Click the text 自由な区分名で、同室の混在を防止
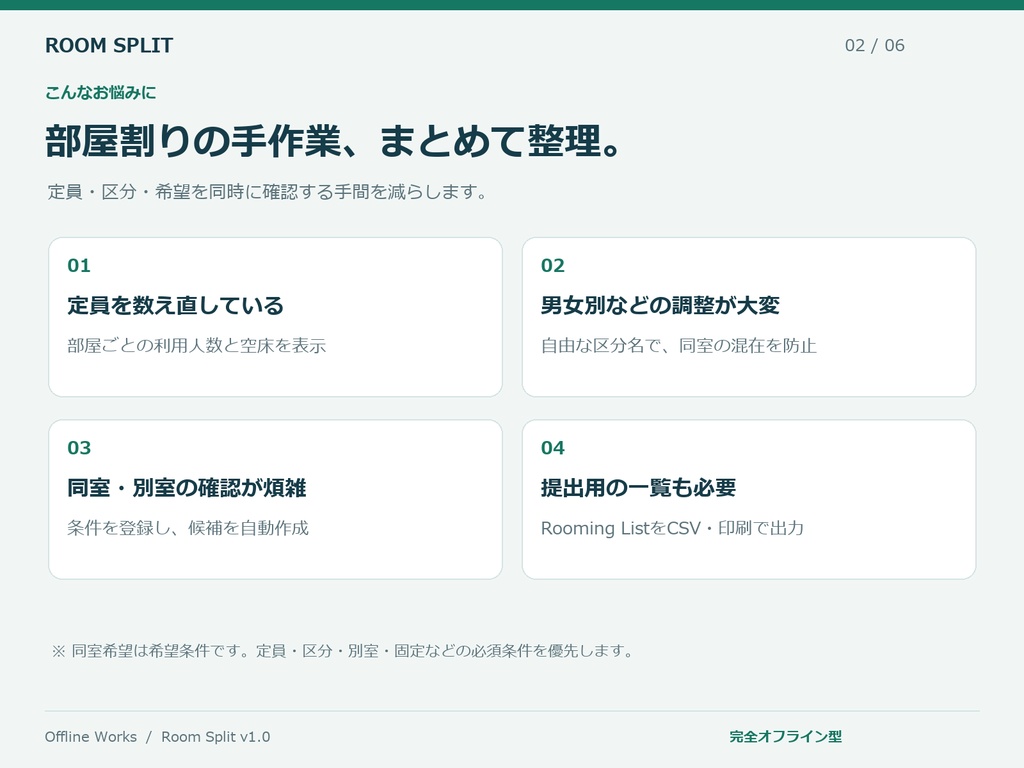 pyautogui.click(x=679, y=345)
